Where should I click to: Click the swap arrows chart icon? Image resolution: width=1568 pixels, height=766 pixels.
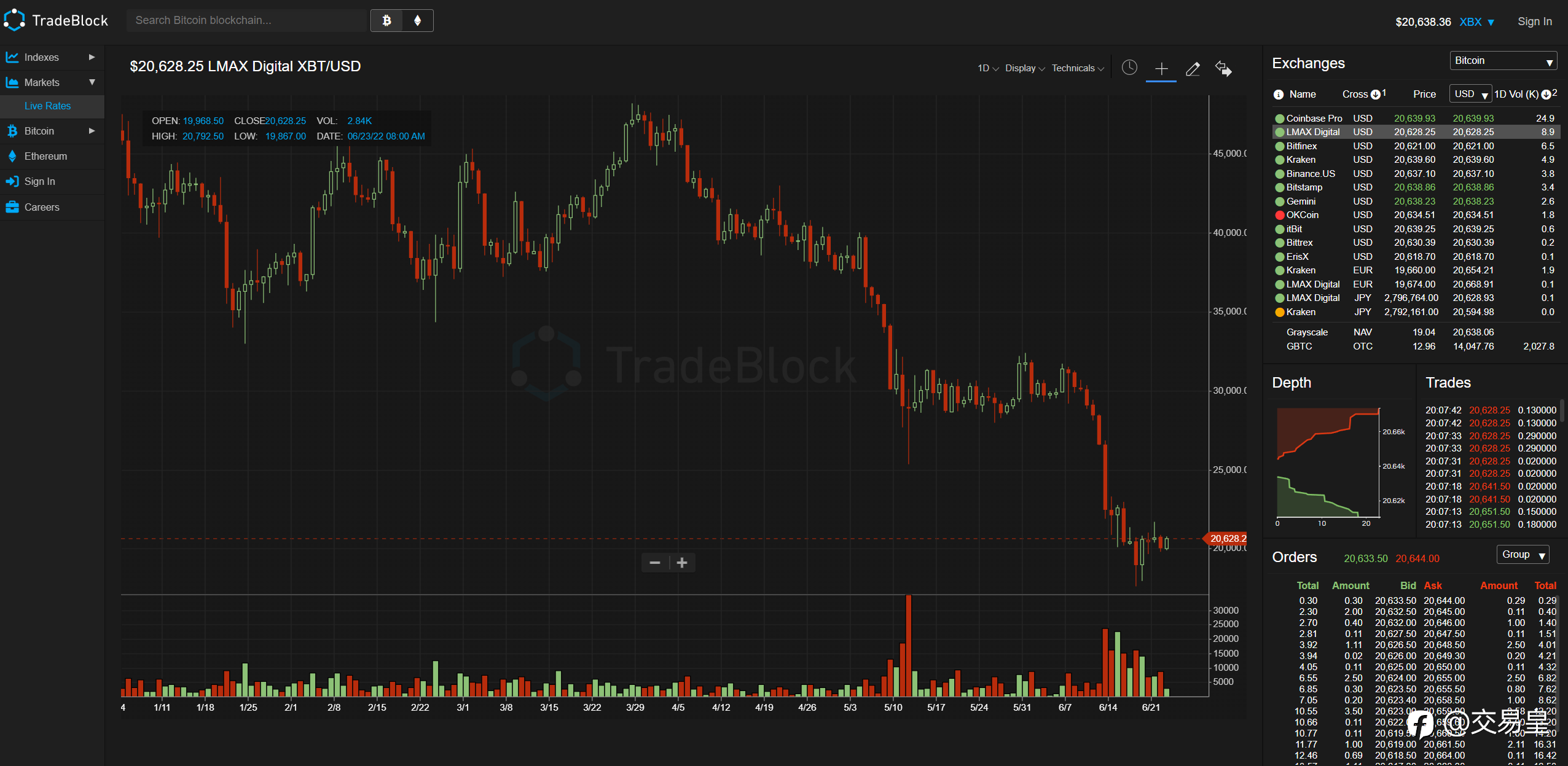pyautogui.click(x=1223, y=69)
